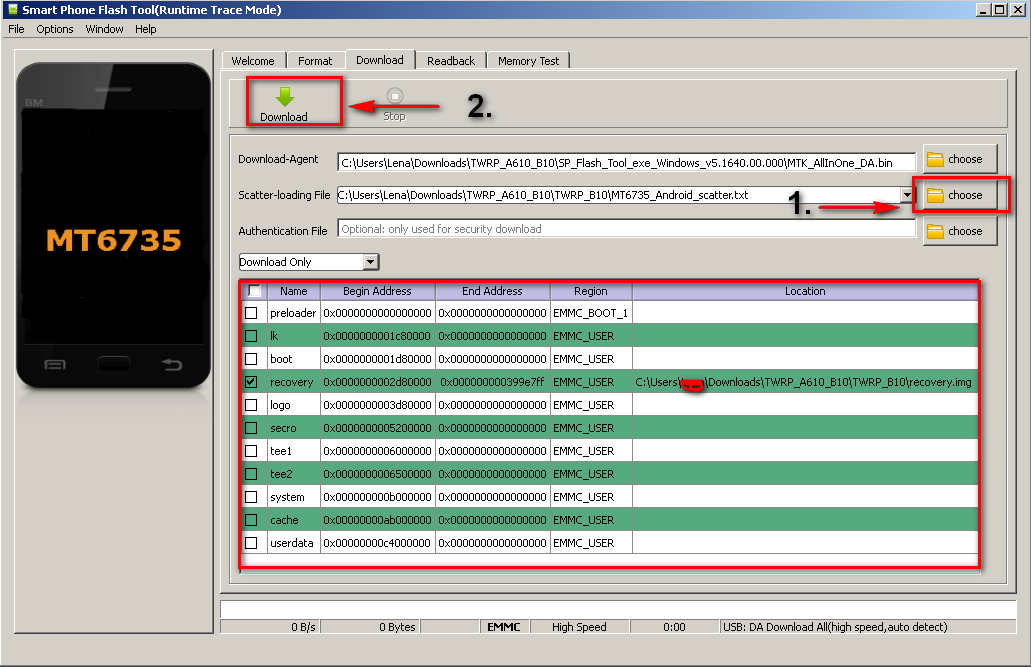Click folder icon to choose Authentication File
1031x667 pixels.
[x=936, y=231]
